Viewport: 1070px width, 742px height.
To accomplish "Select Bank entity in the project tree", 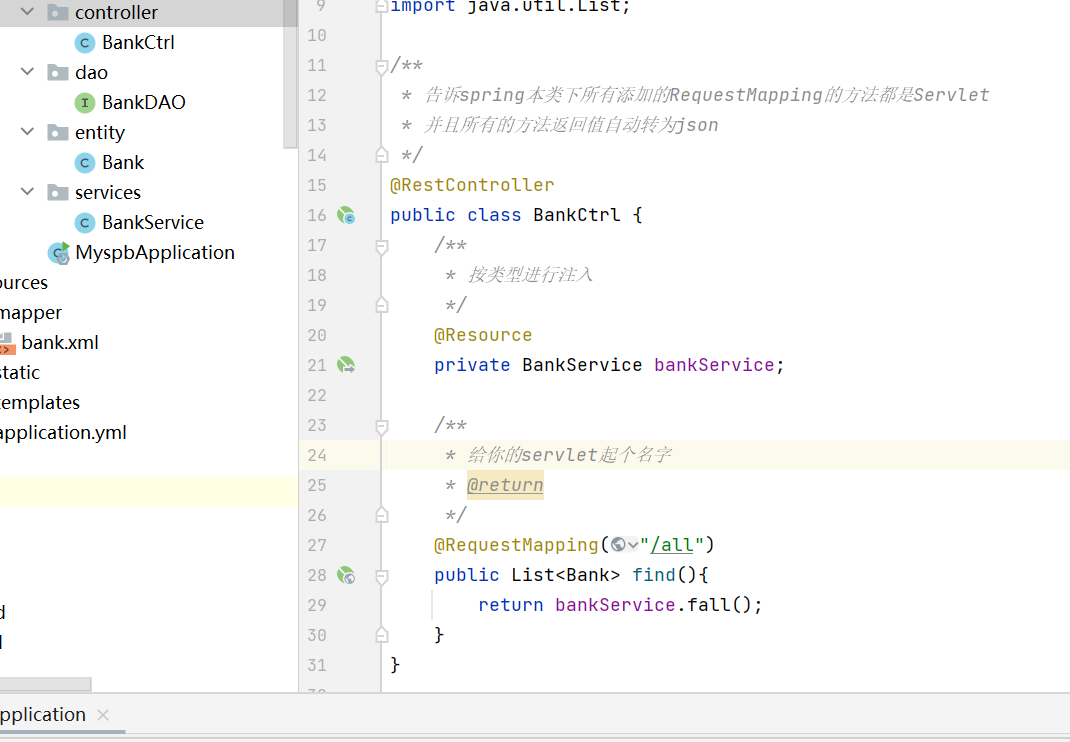I will tap(123, 162).
